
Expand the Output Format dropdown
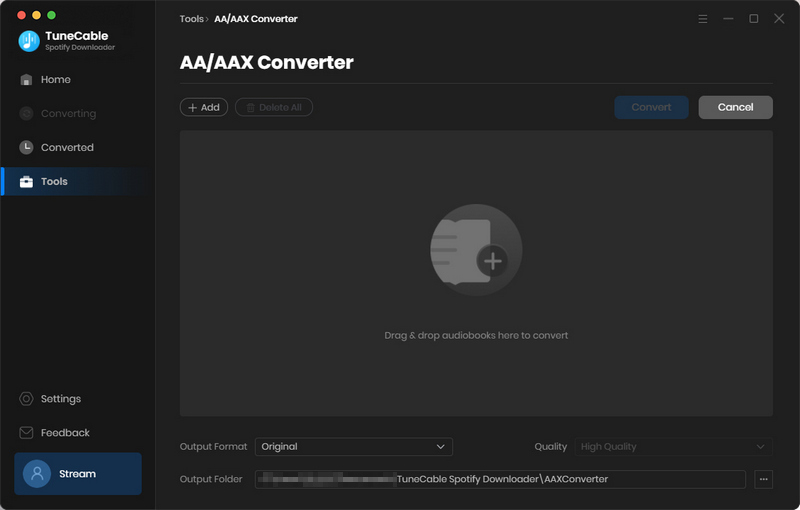(x=354, y=447)
